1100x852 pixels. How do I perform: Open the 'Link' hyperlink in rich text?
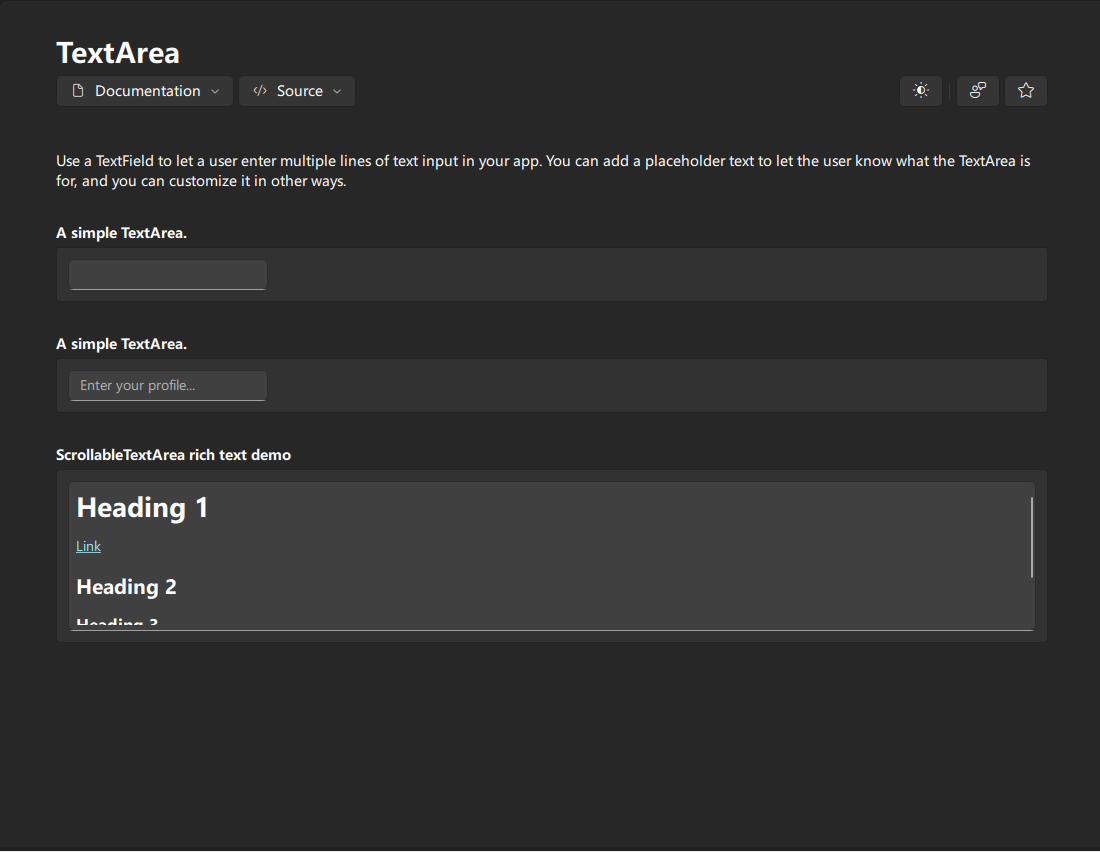[88, 546]
